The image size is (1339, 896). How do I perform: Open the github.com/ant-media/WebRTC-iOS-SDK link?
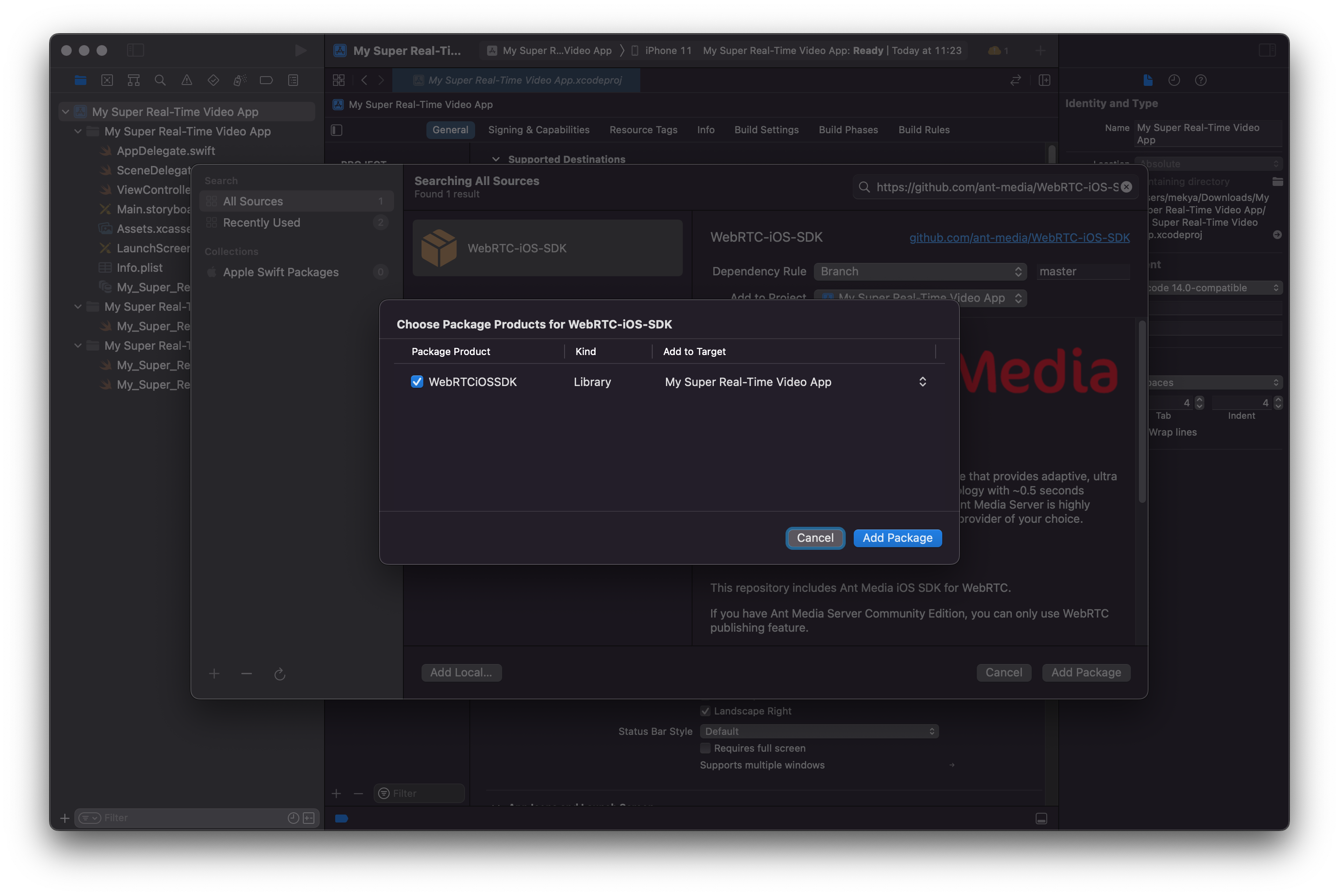point(1019,237)
